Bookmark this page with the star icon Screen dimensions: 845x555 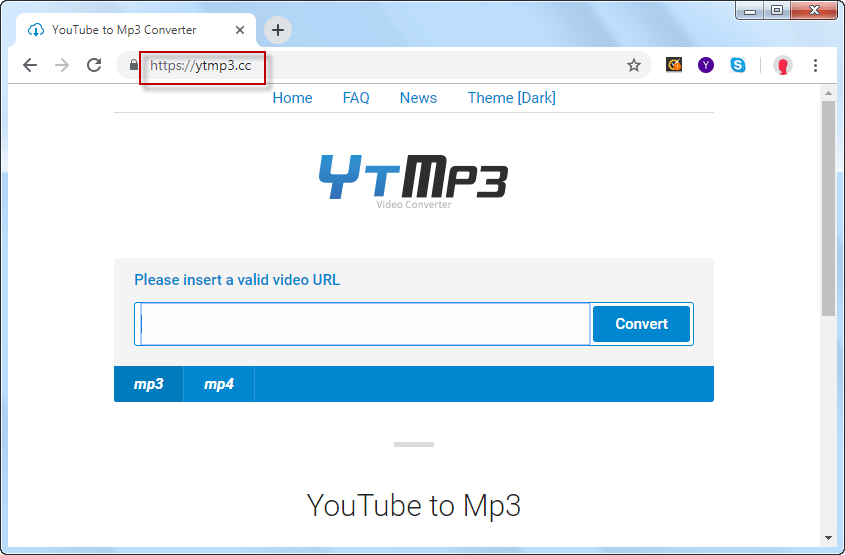point(634,65)
